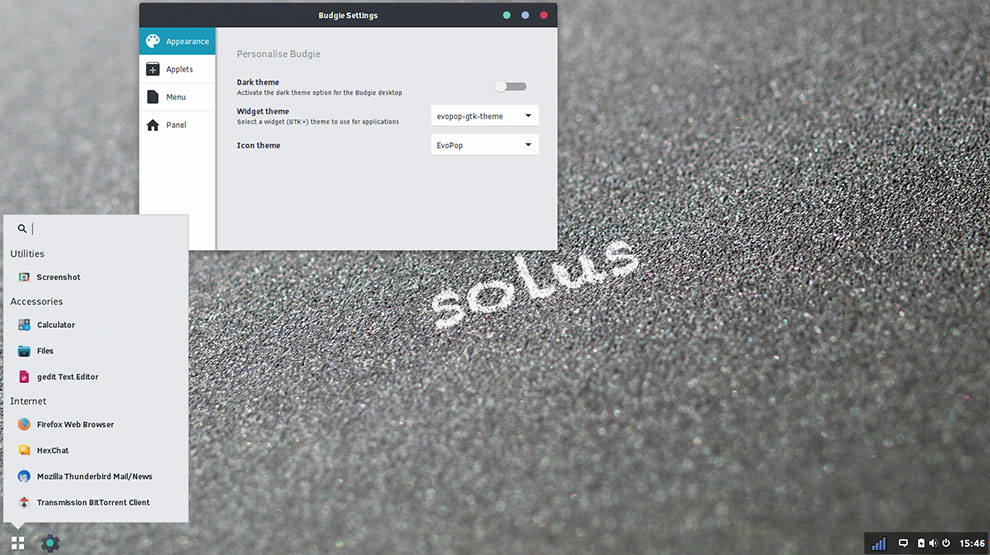Click the Personalise Budgie heading

(x=278, y=54)
